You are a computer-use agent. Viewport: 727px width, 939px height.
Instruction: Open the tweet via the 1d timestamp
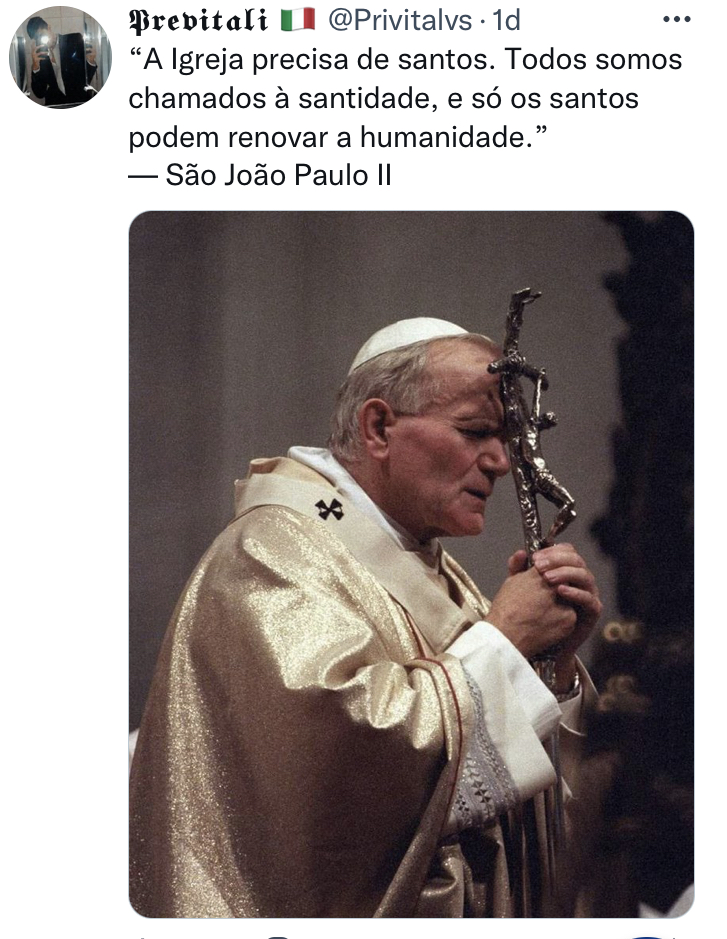click(x=506, y=20)
